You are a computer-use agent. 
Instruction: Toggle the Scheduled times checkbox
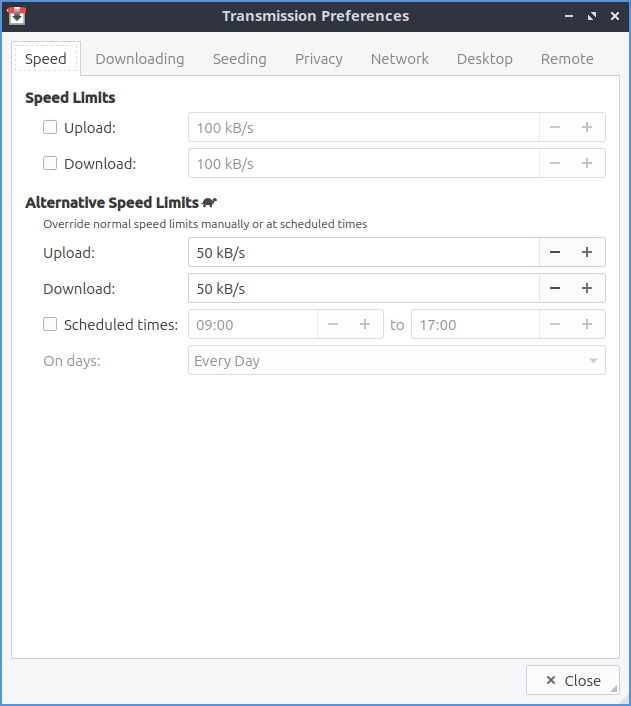click(50, 324)
